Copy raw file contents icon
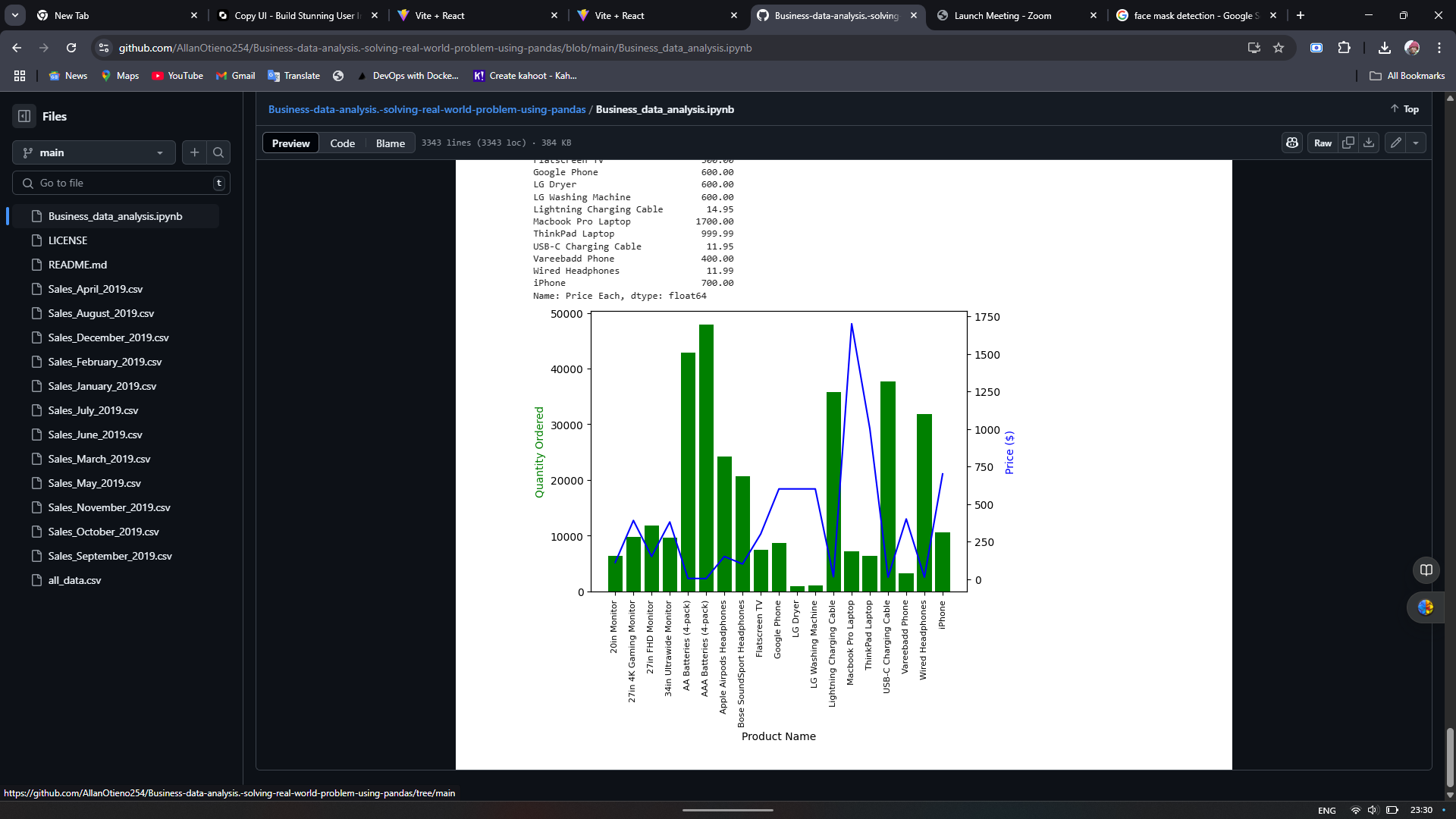The image size is (1456, 819). tap(1348, 143)
